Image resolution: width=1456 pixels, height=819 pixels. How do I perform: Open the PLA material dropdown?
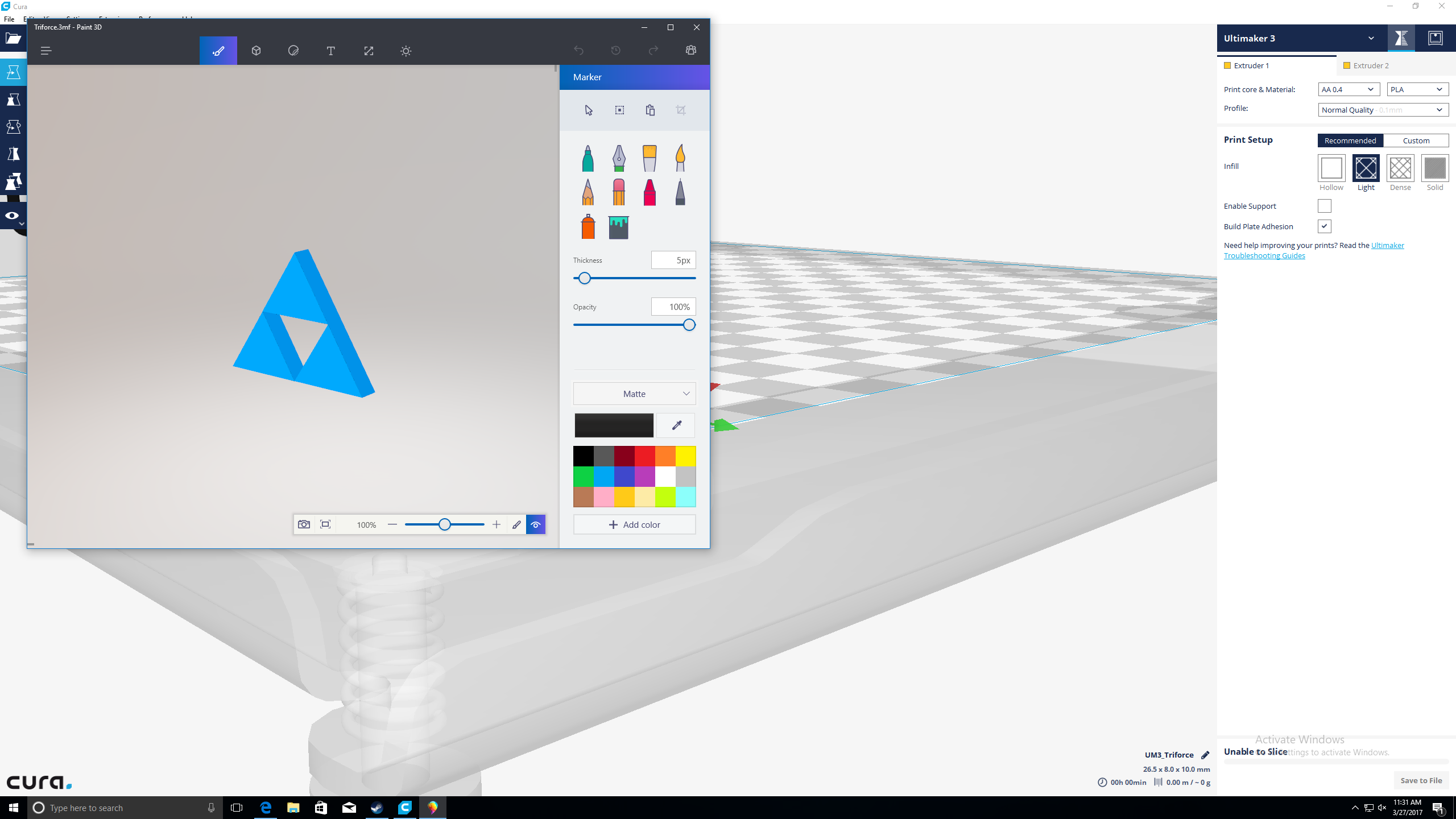tap(1417, 89)
